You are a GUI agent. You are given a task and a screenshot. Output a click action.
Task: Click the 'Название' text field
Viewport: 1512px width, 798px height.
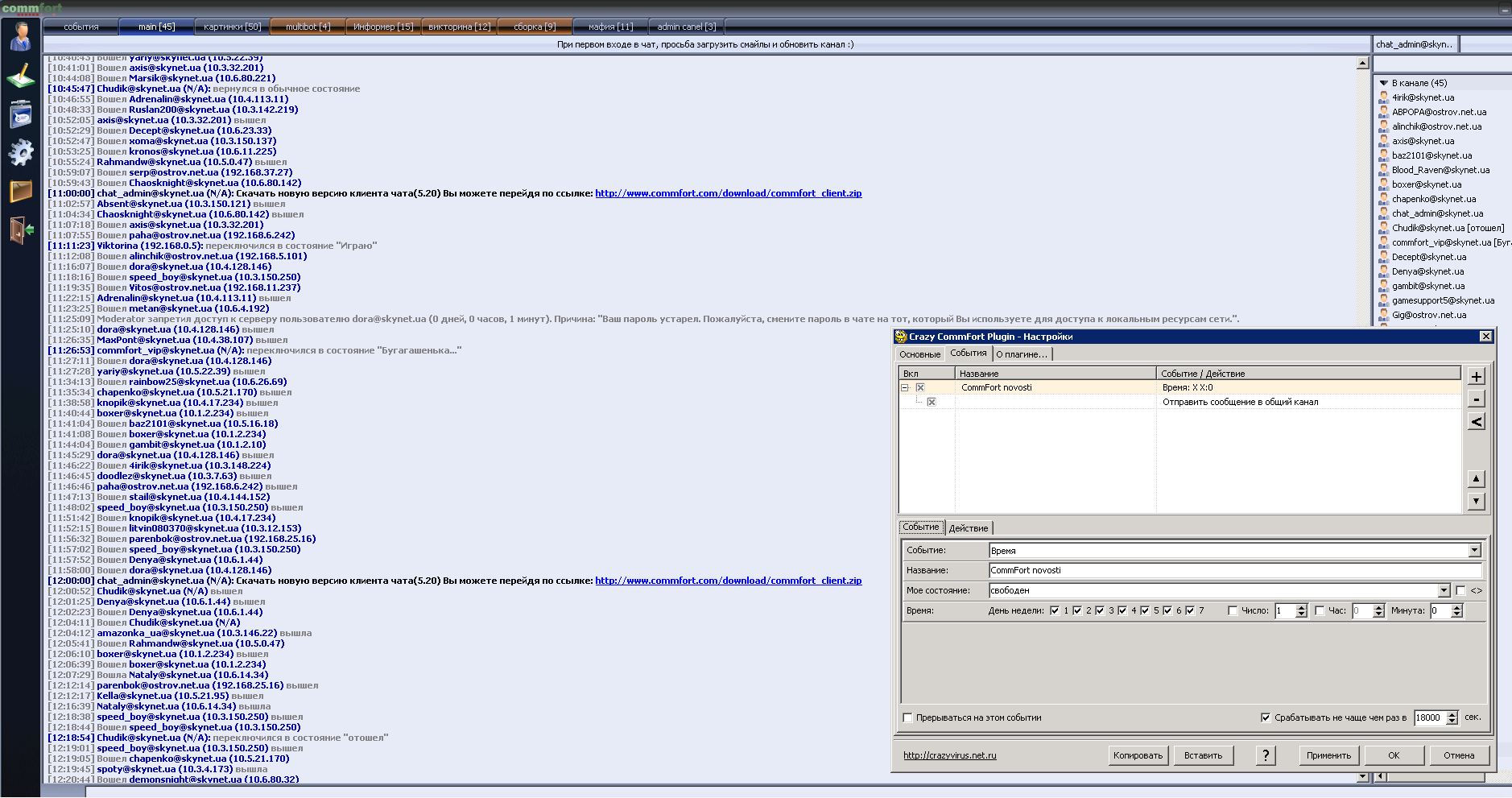(1234, 570)
